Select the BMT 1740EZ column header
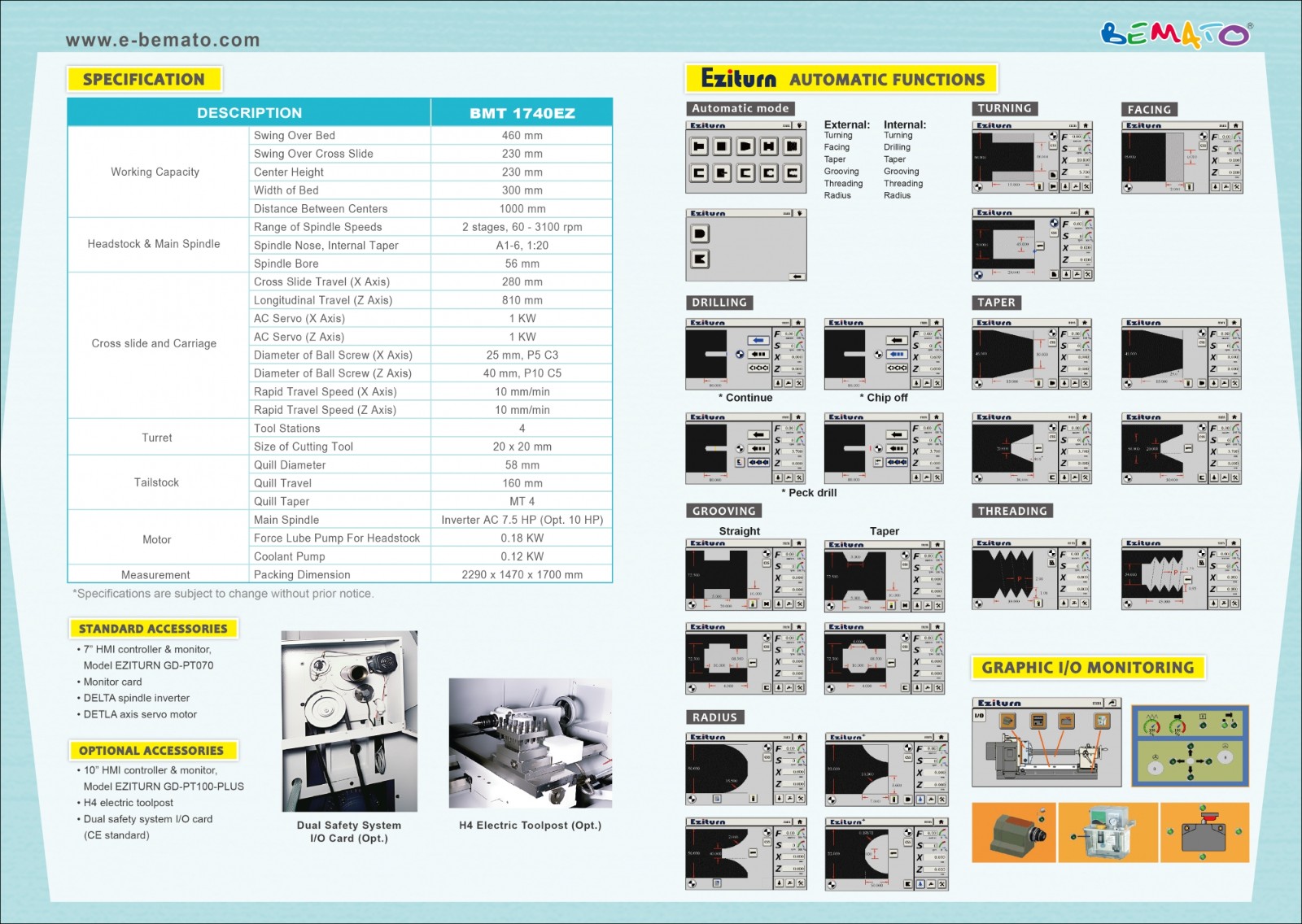Screen dimensions: 1302x924 point(522,113)
